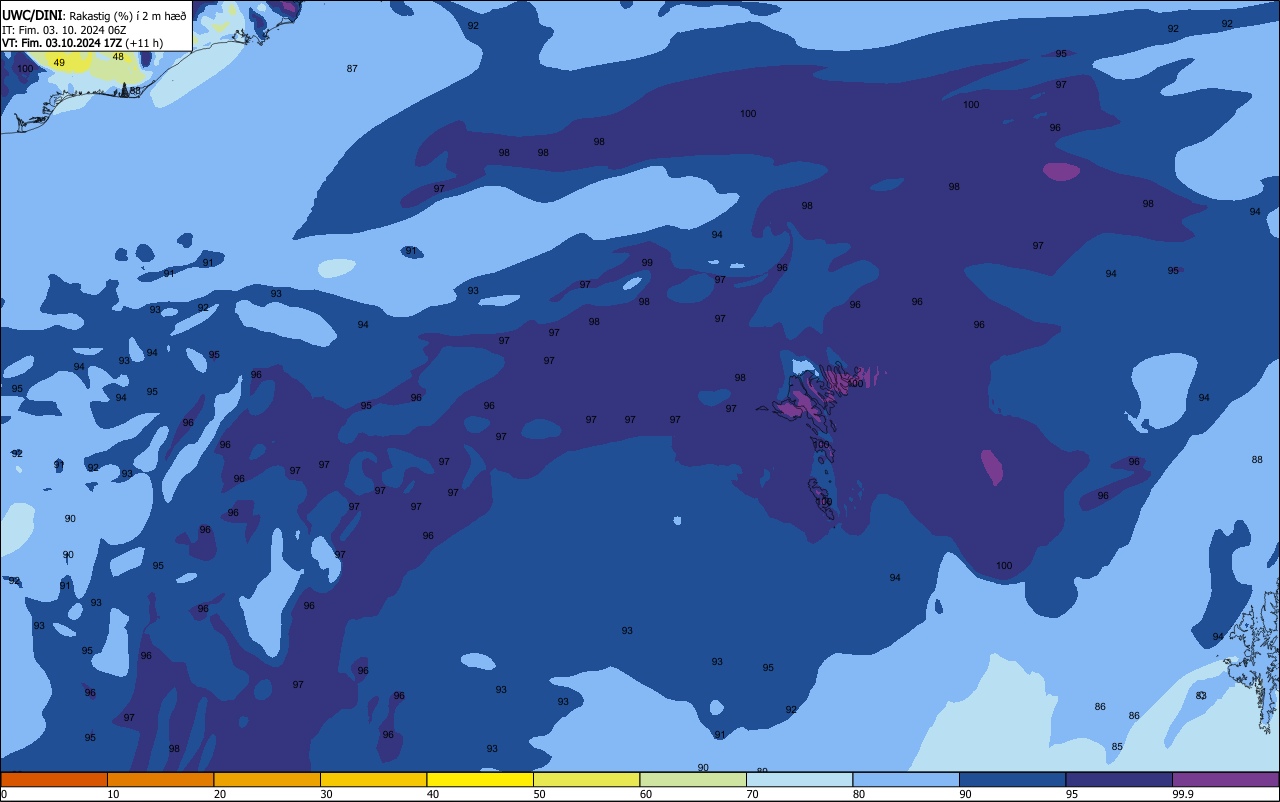Click the '85' humidity value on the map

[x=1117, y=747]
